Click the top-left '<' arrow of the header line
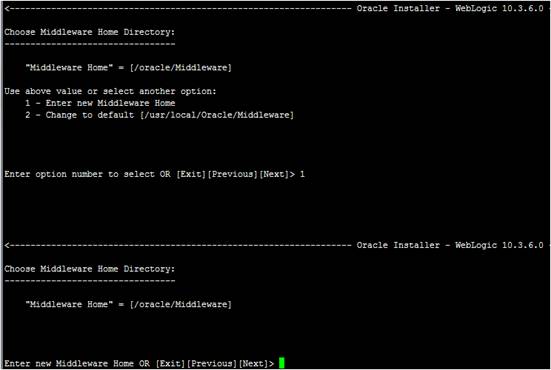551x370 pixels. coord(7,8)
